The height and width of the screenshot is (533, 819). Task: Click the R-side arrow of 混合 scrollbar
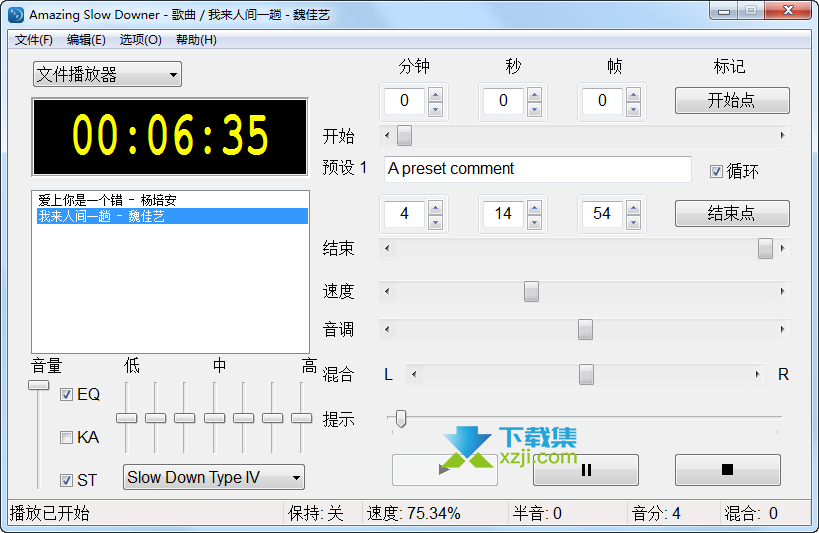pos(757,374)
